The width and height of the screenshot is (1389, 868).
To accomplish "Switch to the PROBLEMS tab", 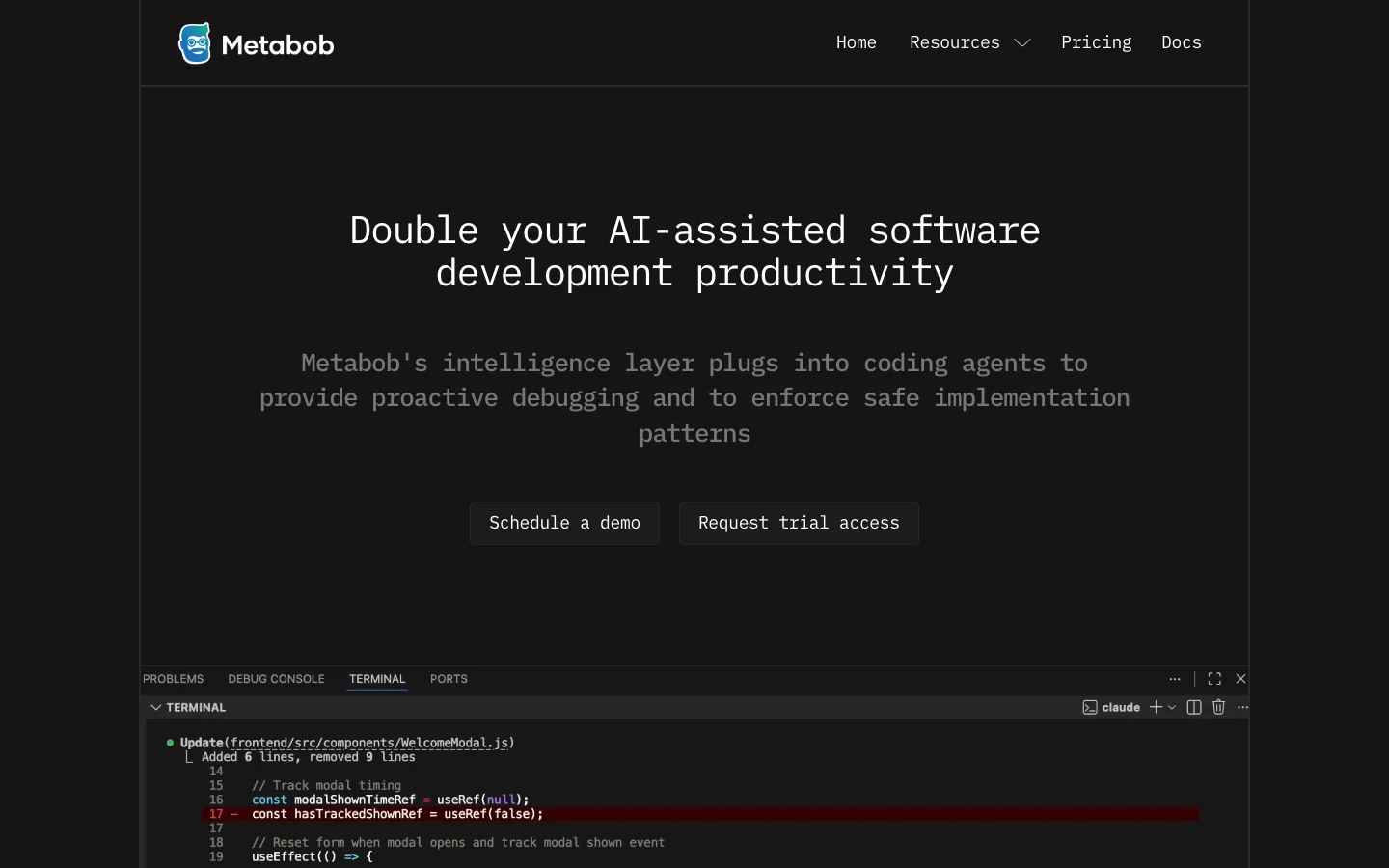I will pos(174,679).
